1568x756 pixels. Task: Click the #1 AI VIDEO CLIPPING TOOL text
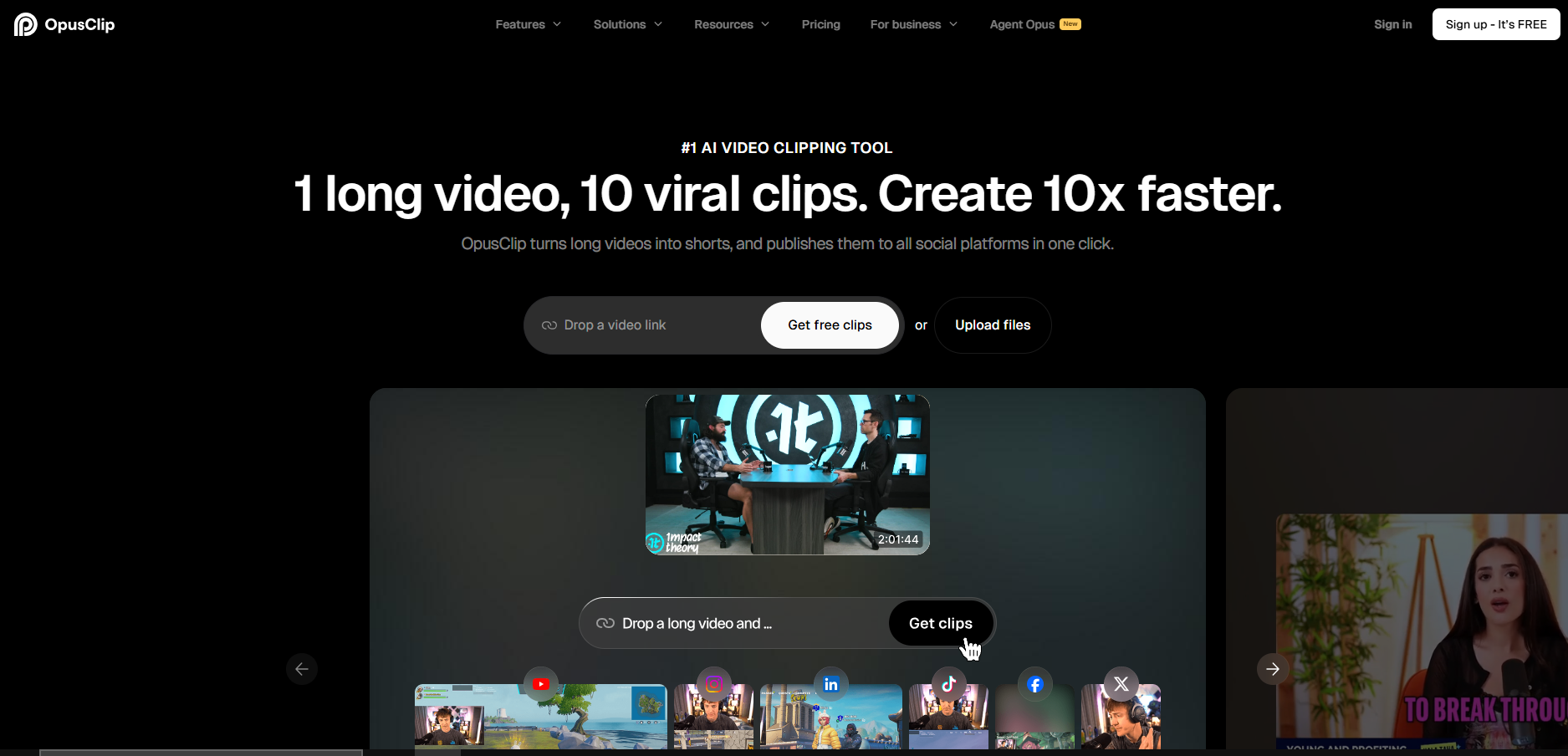(787, 148)
